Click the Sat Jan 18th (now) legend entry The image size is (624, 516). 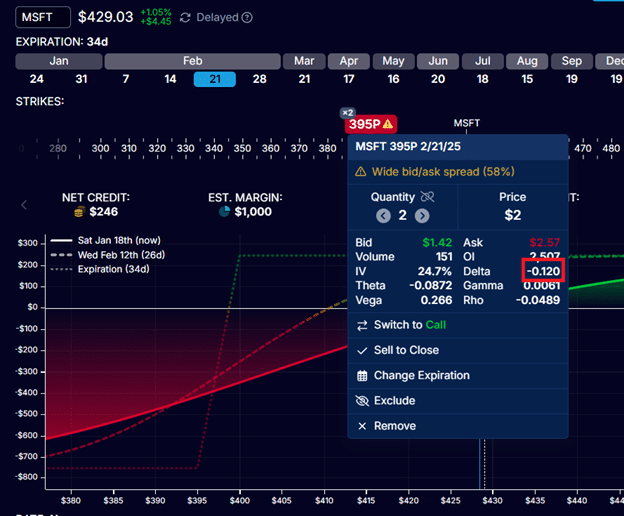point(106,240)
